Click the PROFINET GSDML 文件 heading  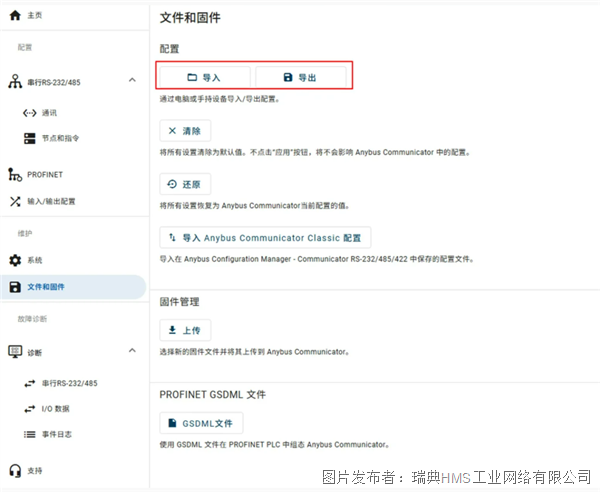click(x=212, y=394)
